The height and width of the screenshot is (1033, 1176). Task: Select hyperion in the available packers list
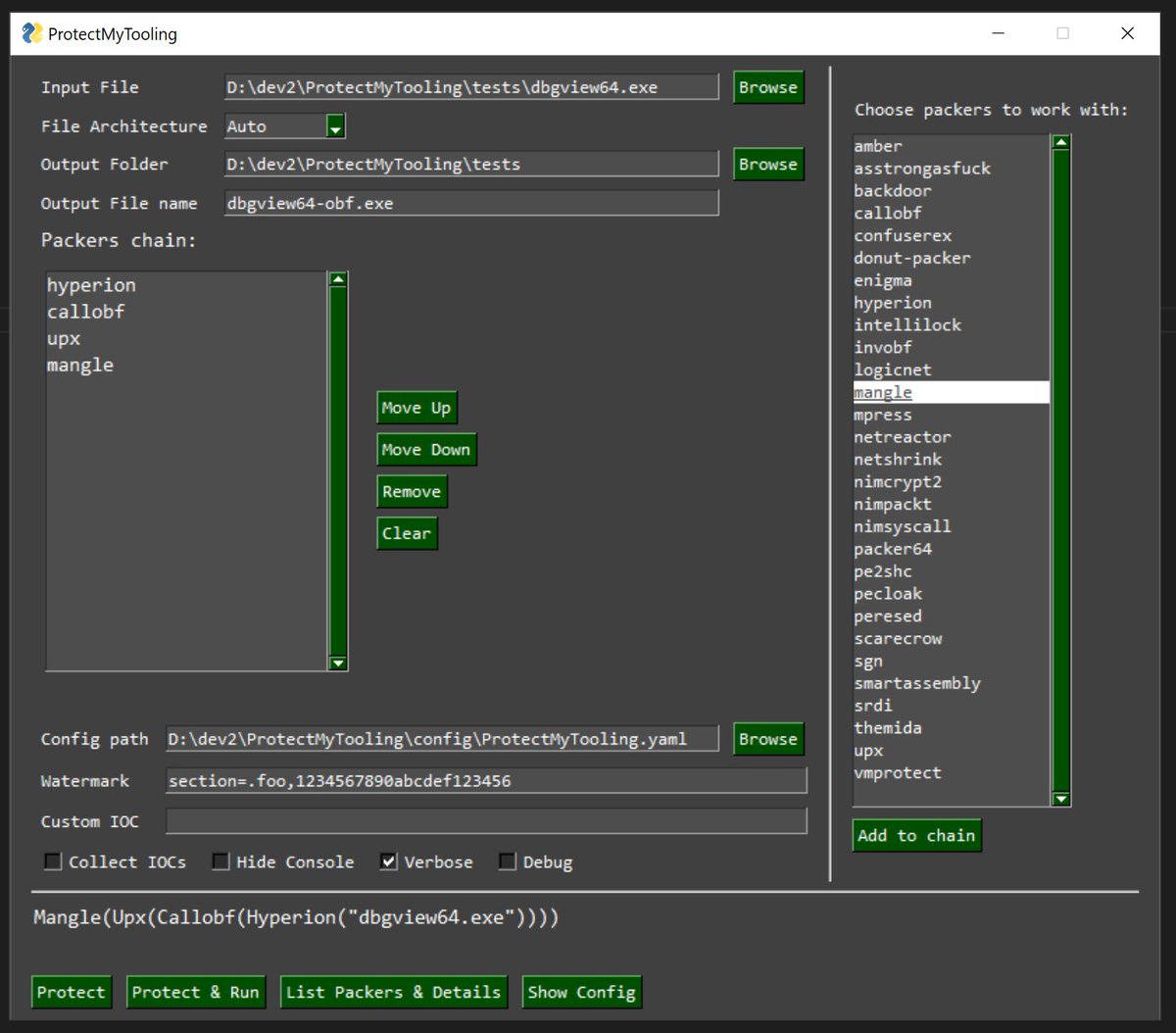point(951,303)
